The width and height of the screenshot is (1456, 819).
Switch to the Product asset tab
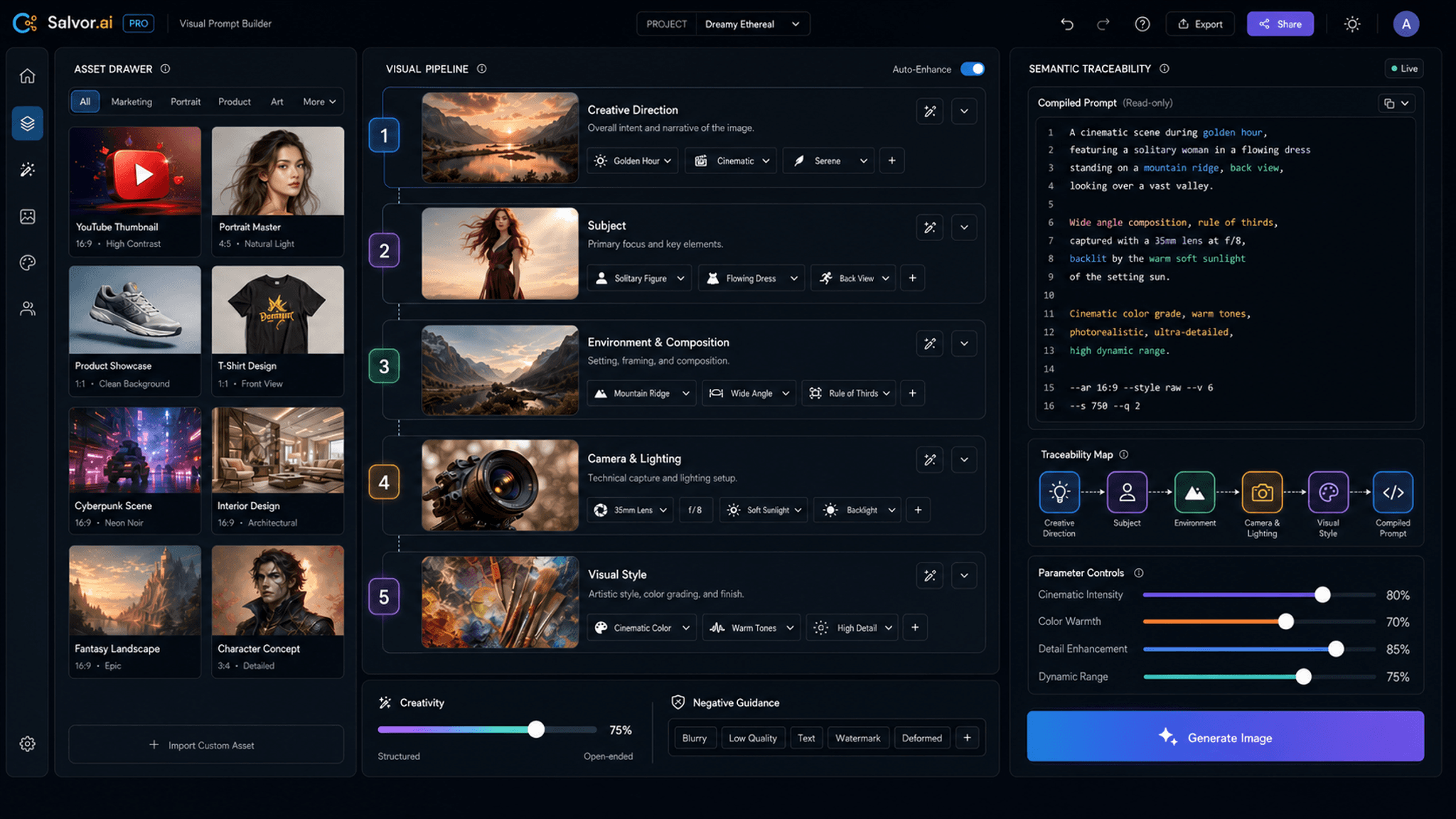[235, 102]
